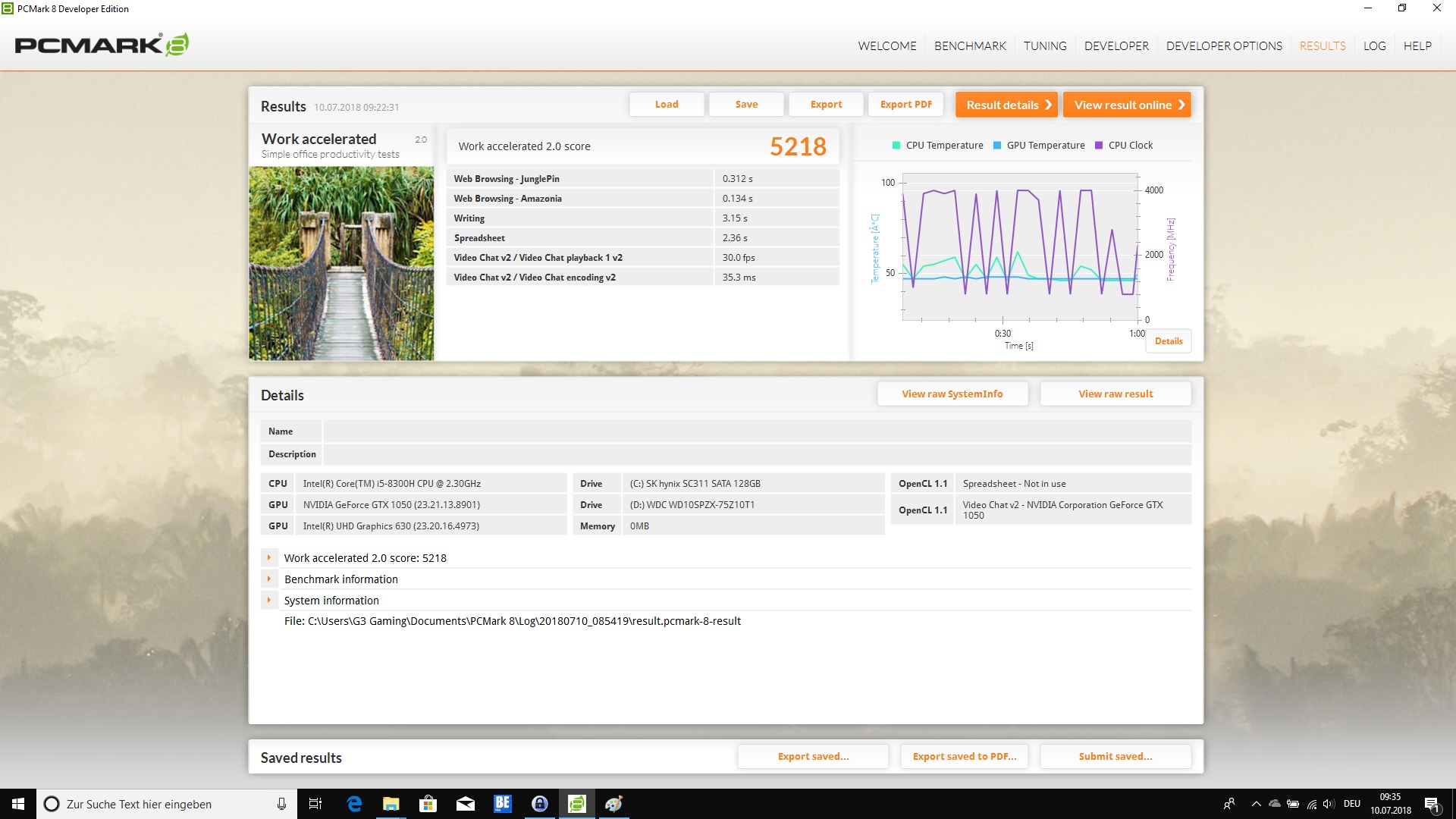The height and width of the screenshot is (819, 1456).
Task: Open the DEVELOPER OPTIONS tab
Action: coord(1224,45)
